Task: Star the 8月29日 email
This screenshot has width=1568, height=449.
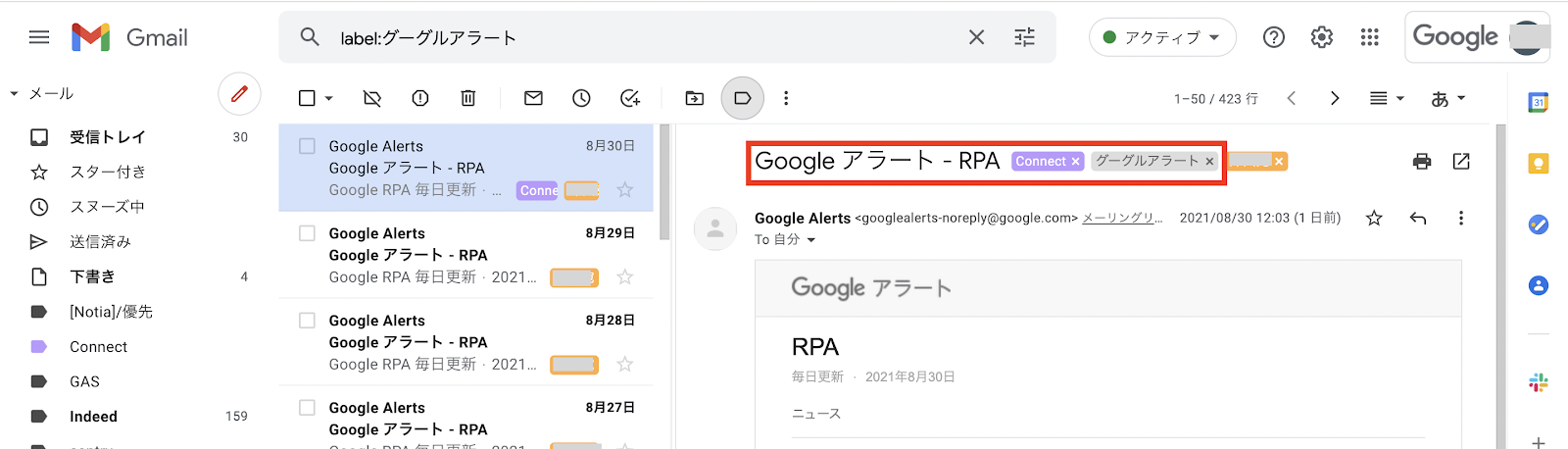Action: (625, 277)
